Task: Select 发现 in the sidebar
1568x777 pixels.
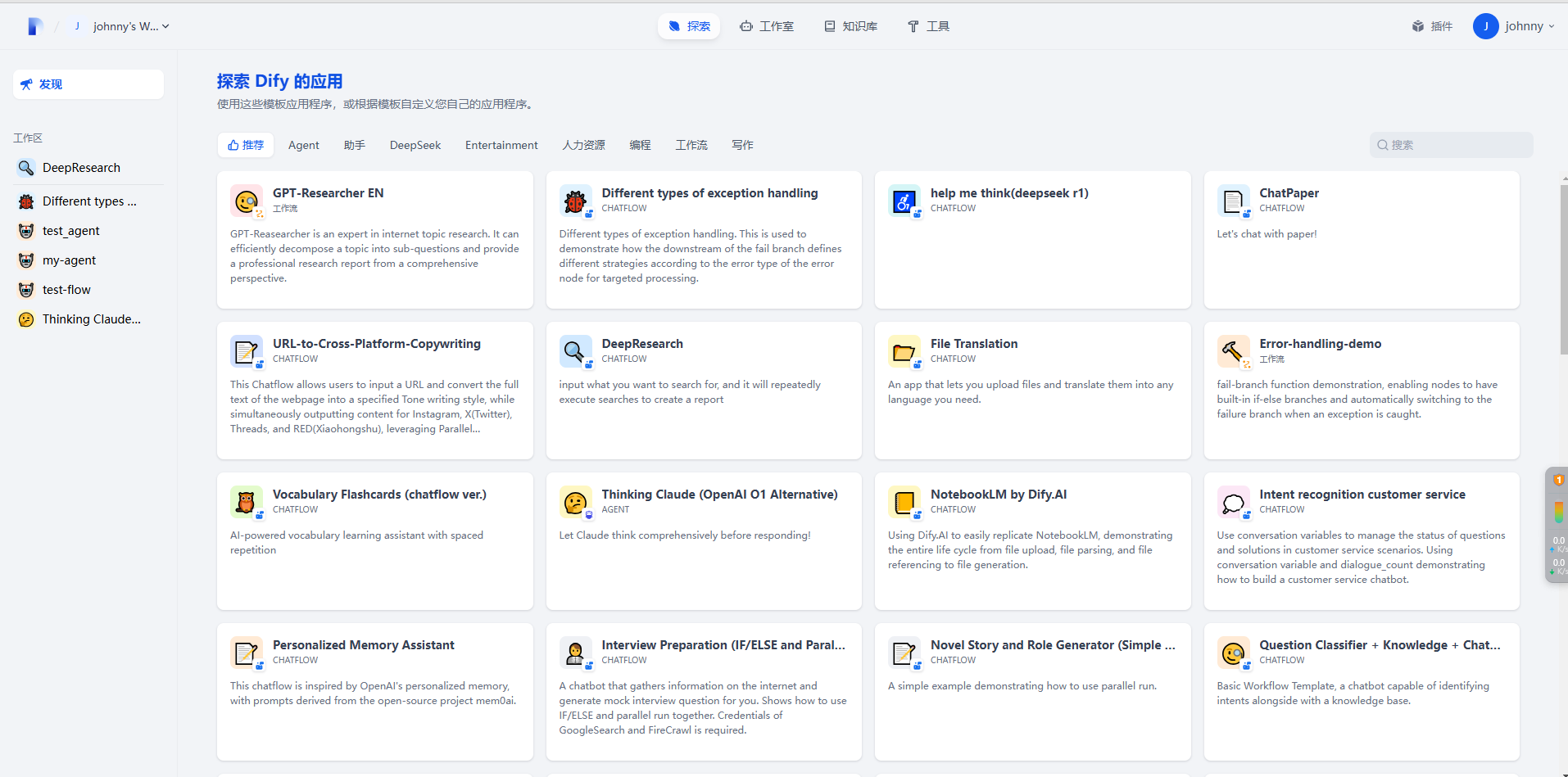Action: (x=88, y=84)
